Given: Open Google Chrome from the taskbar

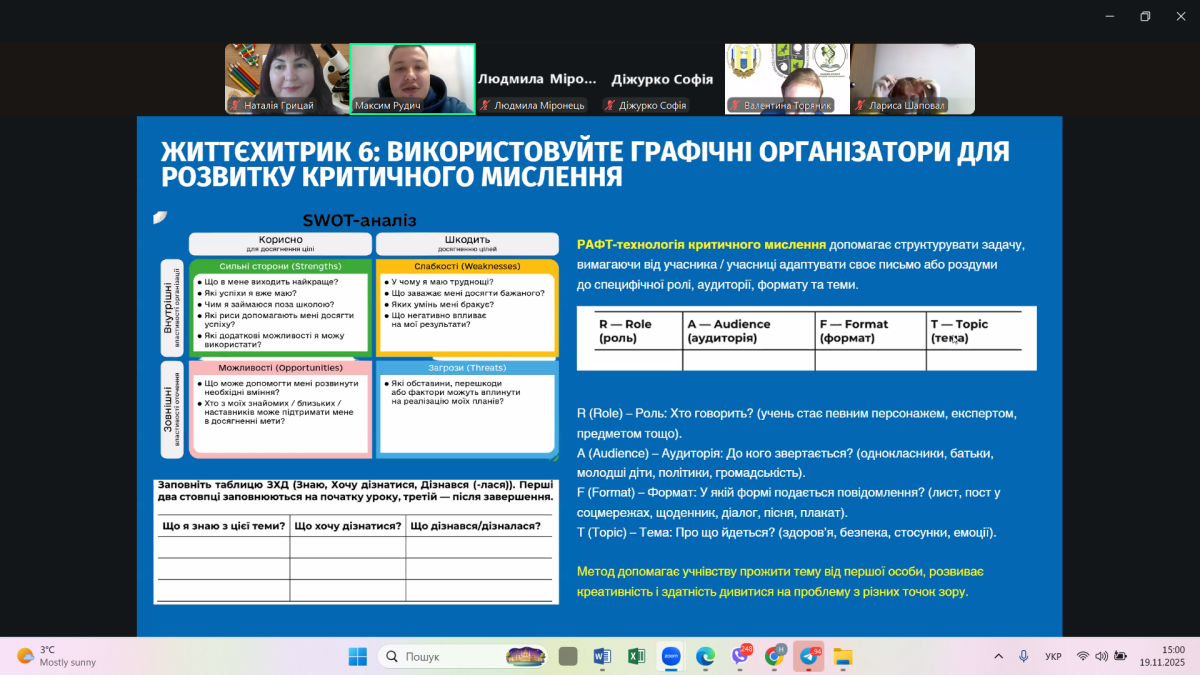Looking at the screenshot, I should [774, 656].
